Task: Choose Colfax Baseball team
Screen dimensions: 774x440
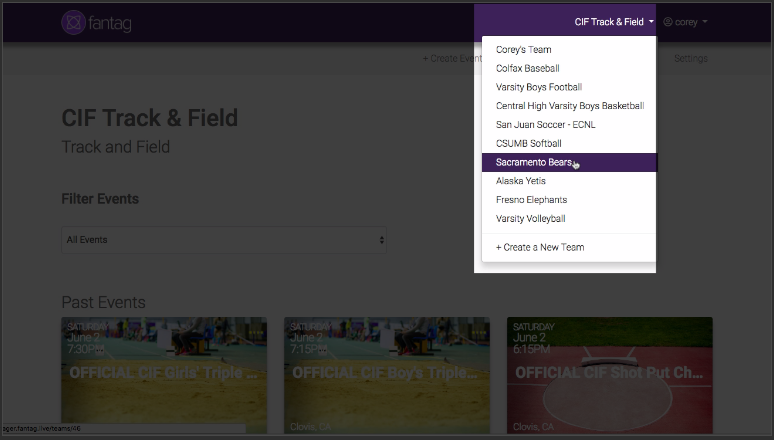Action: point(569,68)
